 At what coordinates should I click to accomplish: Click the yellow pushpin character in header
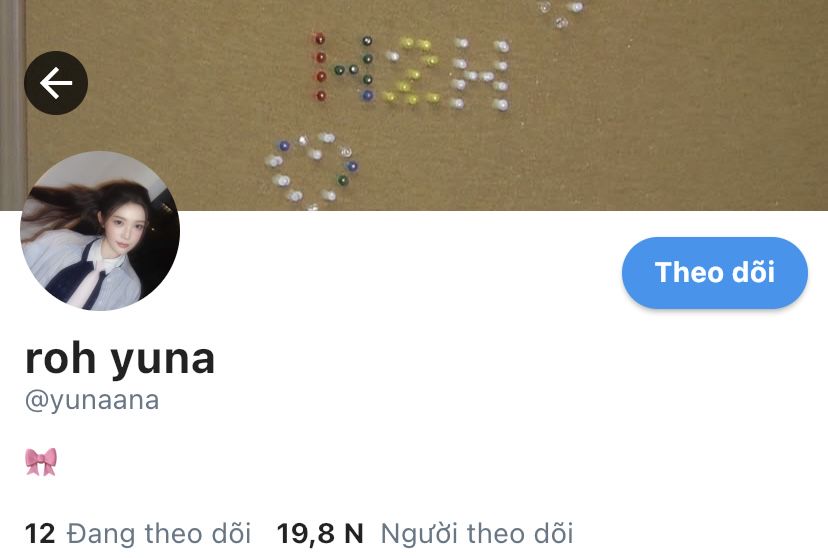pyautogui.click(x=413, y=71)
